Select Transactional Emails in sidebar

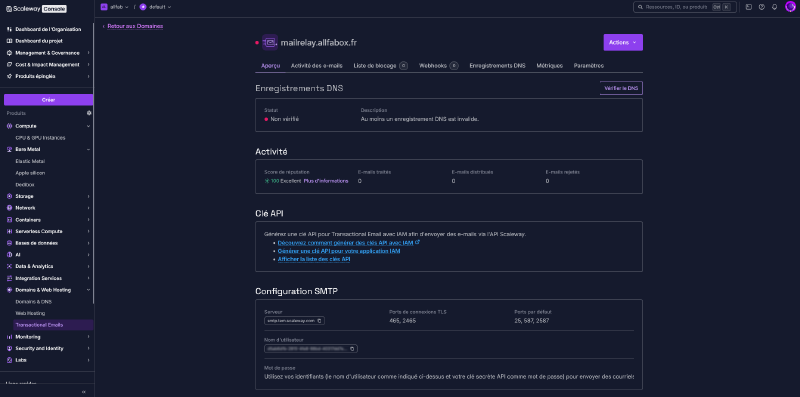click(x=53, y=325)
